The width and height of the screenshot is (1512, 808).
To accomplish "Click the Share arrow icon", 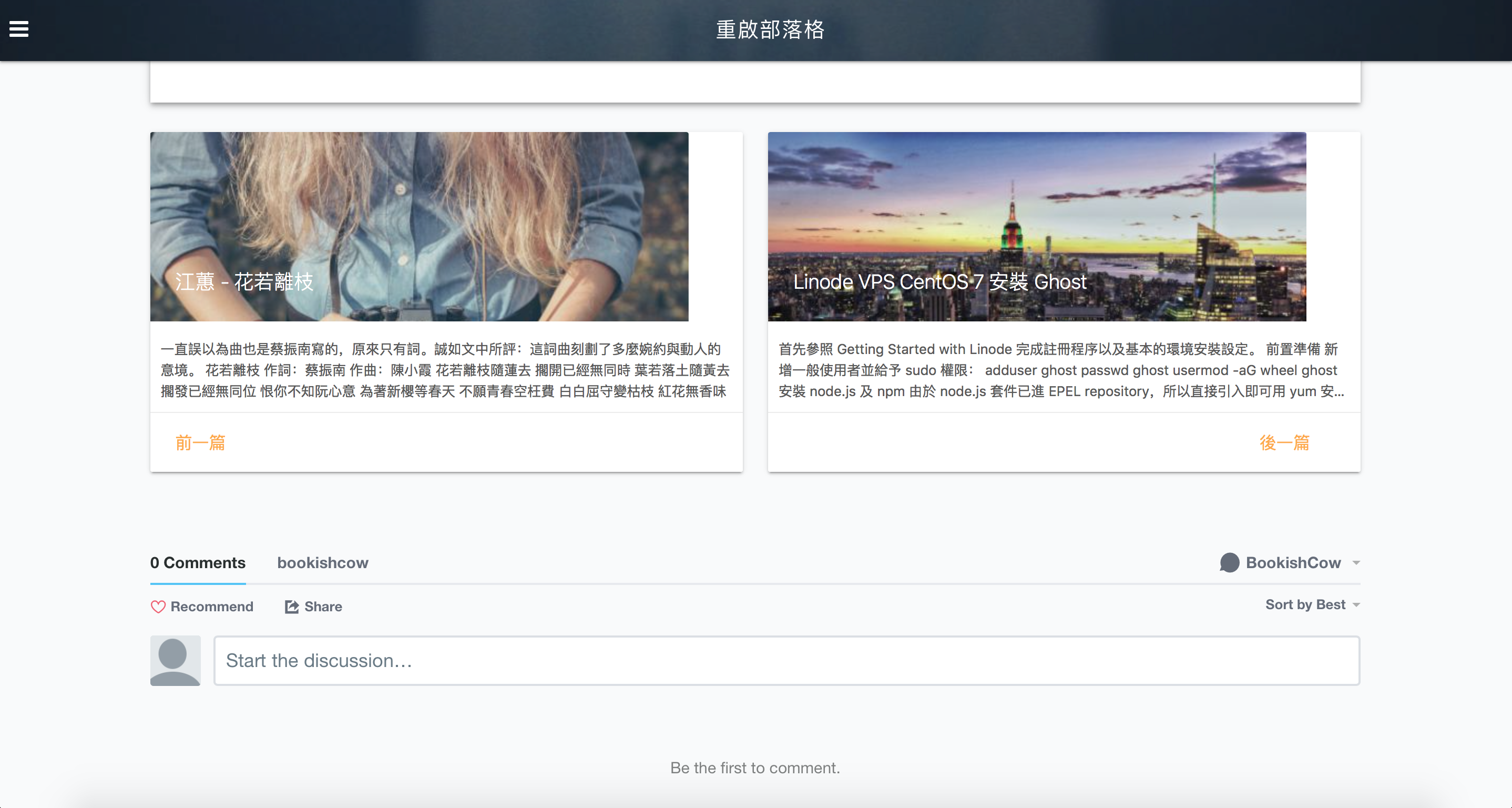I will [x=292, y=607].
